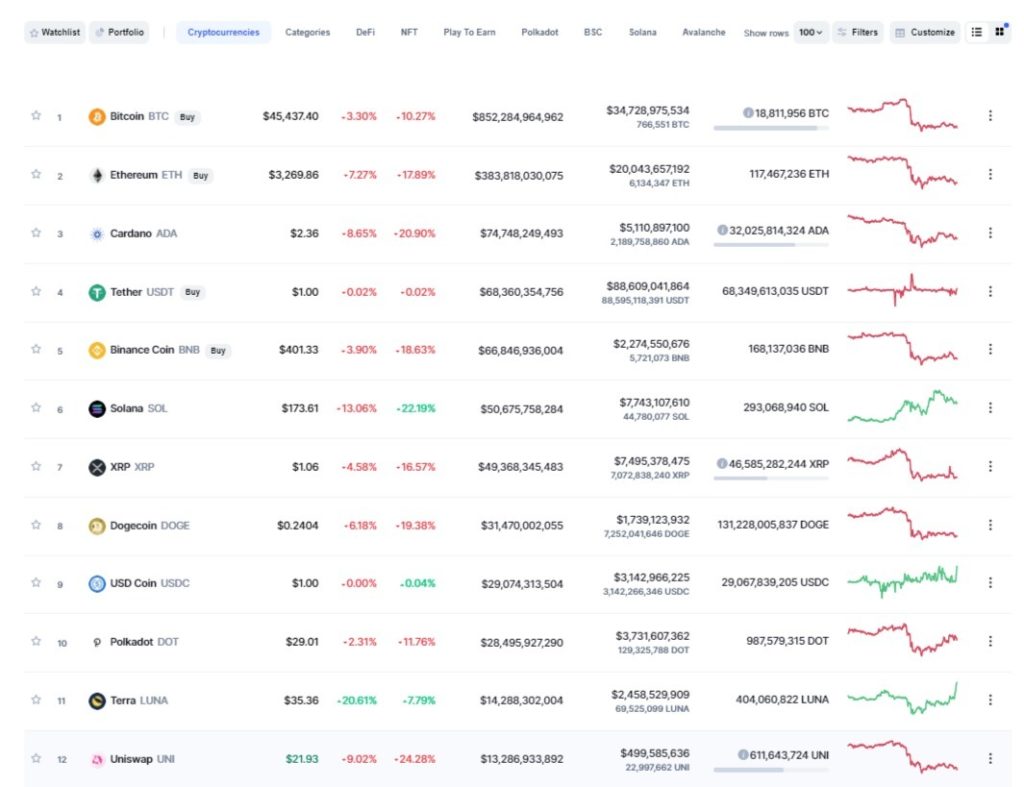Screen dimensions: 1024x787
Task: Open more options menu for Binance Coin
Action: pos(990,349)
